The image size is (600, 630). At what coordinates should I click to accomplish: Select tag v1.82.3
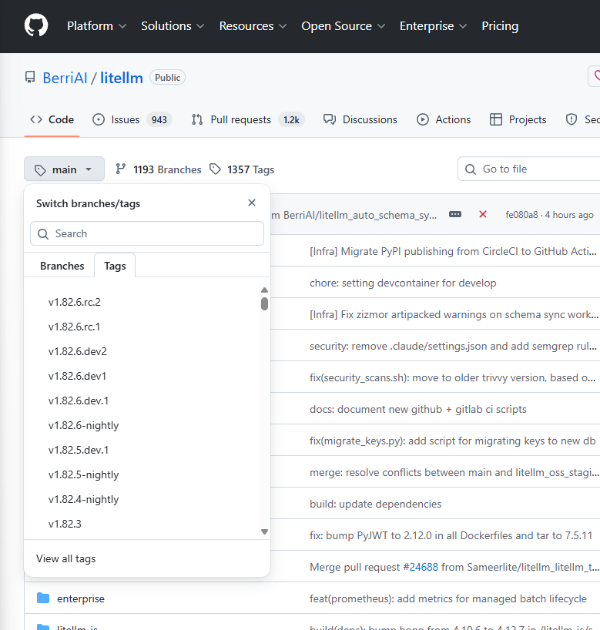pos(65,524)
